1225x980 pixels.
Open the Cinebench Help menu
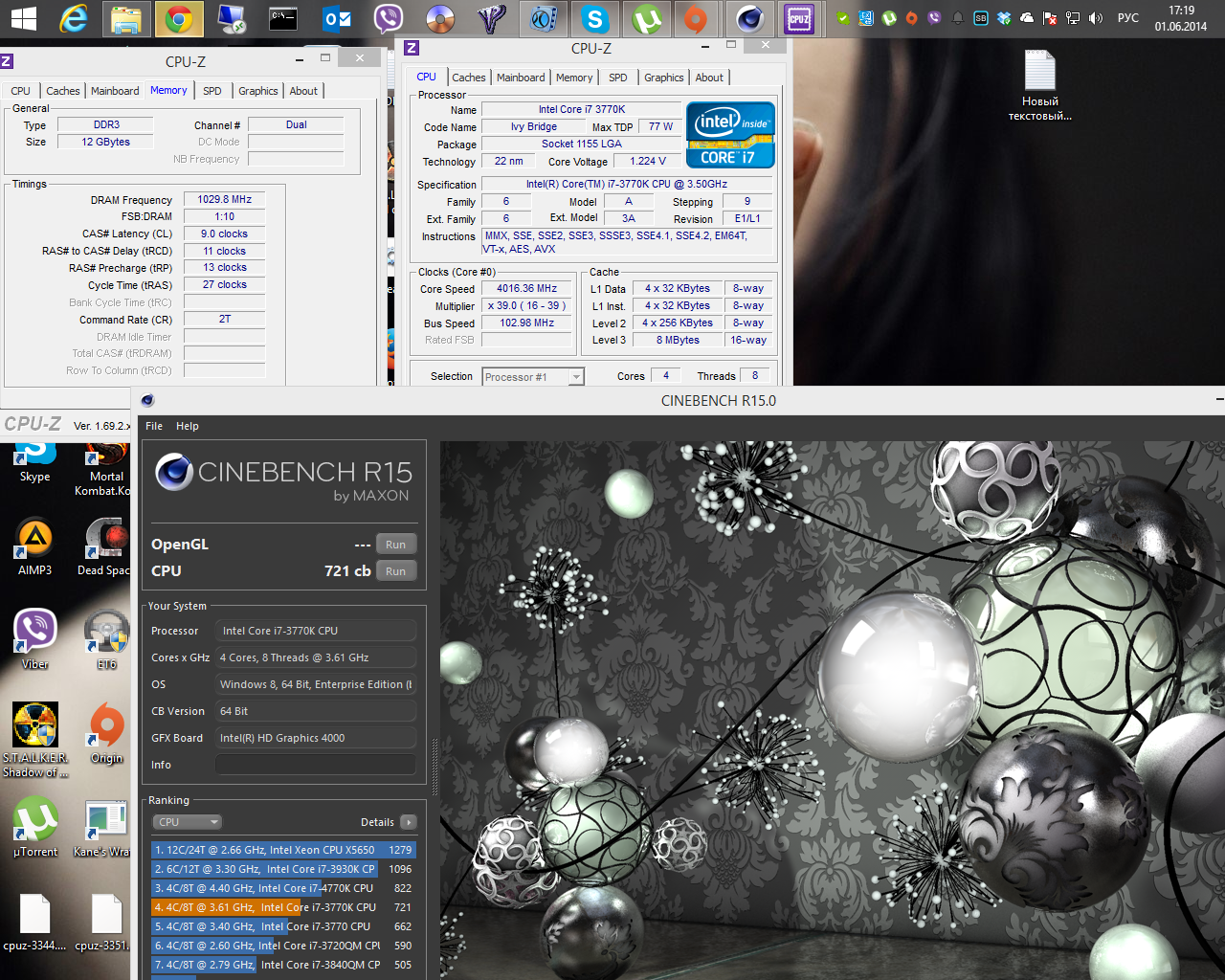pos(188,426)
